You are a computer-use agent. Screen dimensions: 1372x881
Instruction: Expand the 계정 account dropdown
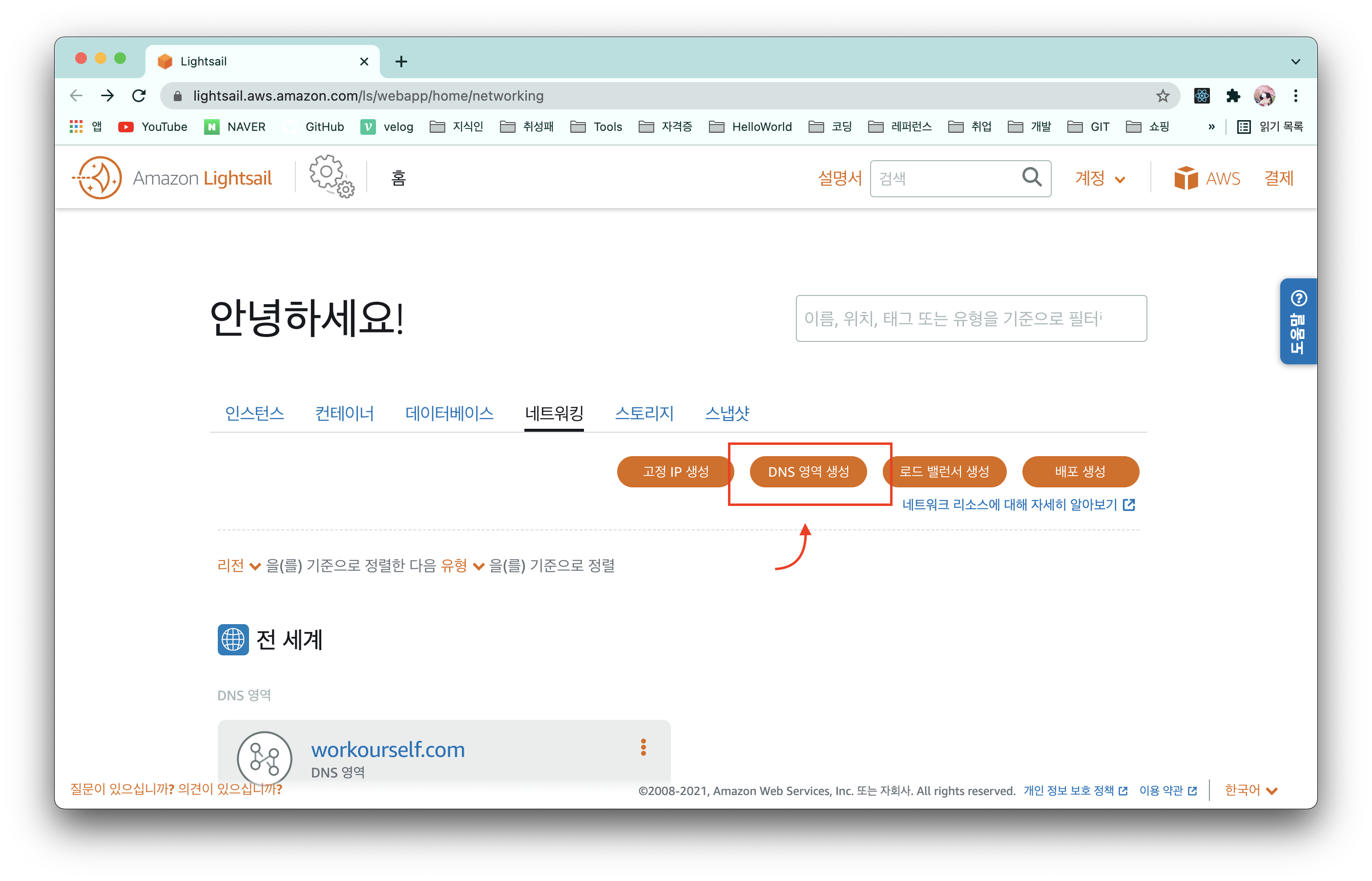click(x=1100, y=178)
